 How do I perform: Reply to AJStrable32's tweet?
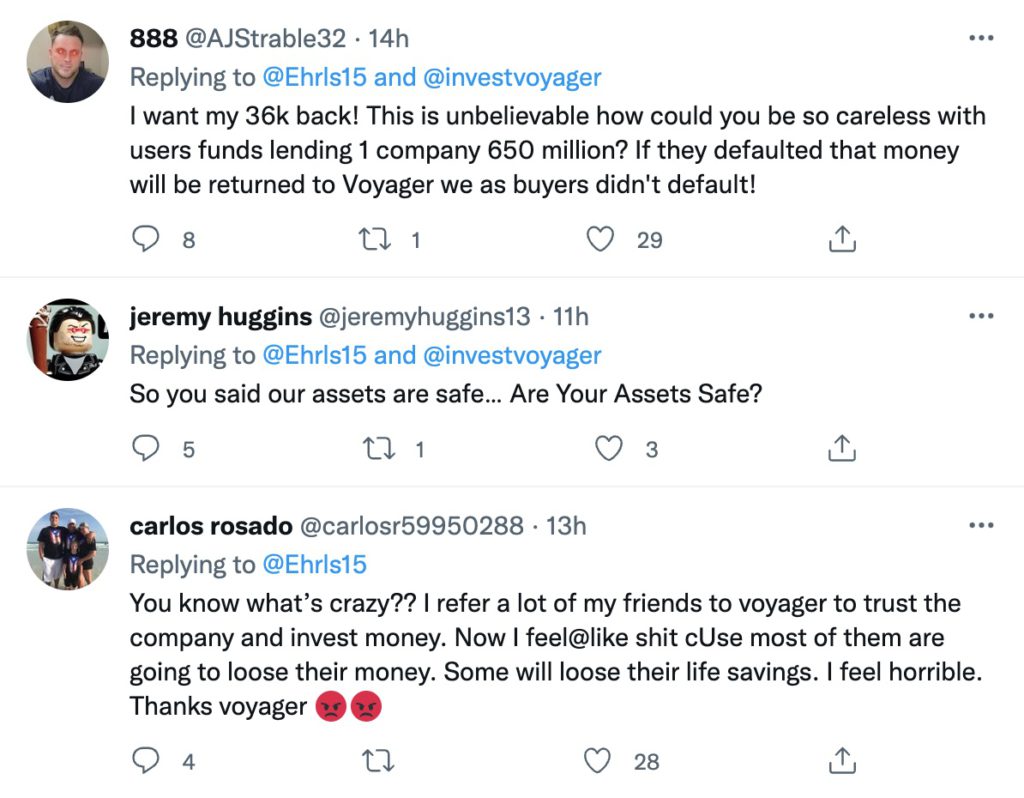pyautogui.click(x=147, y=239)
